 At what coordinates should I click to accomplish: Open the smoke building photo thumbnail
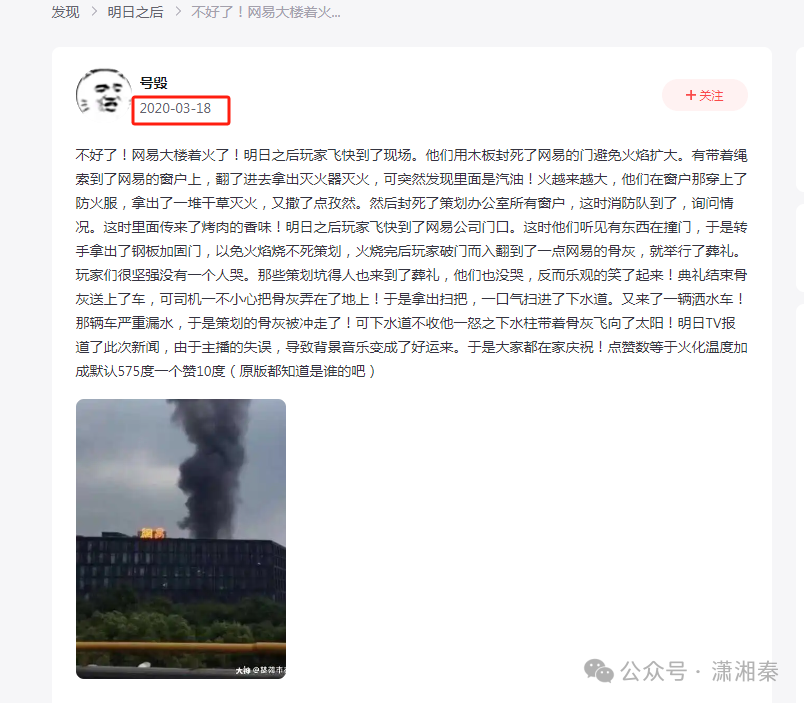[181, 539]
